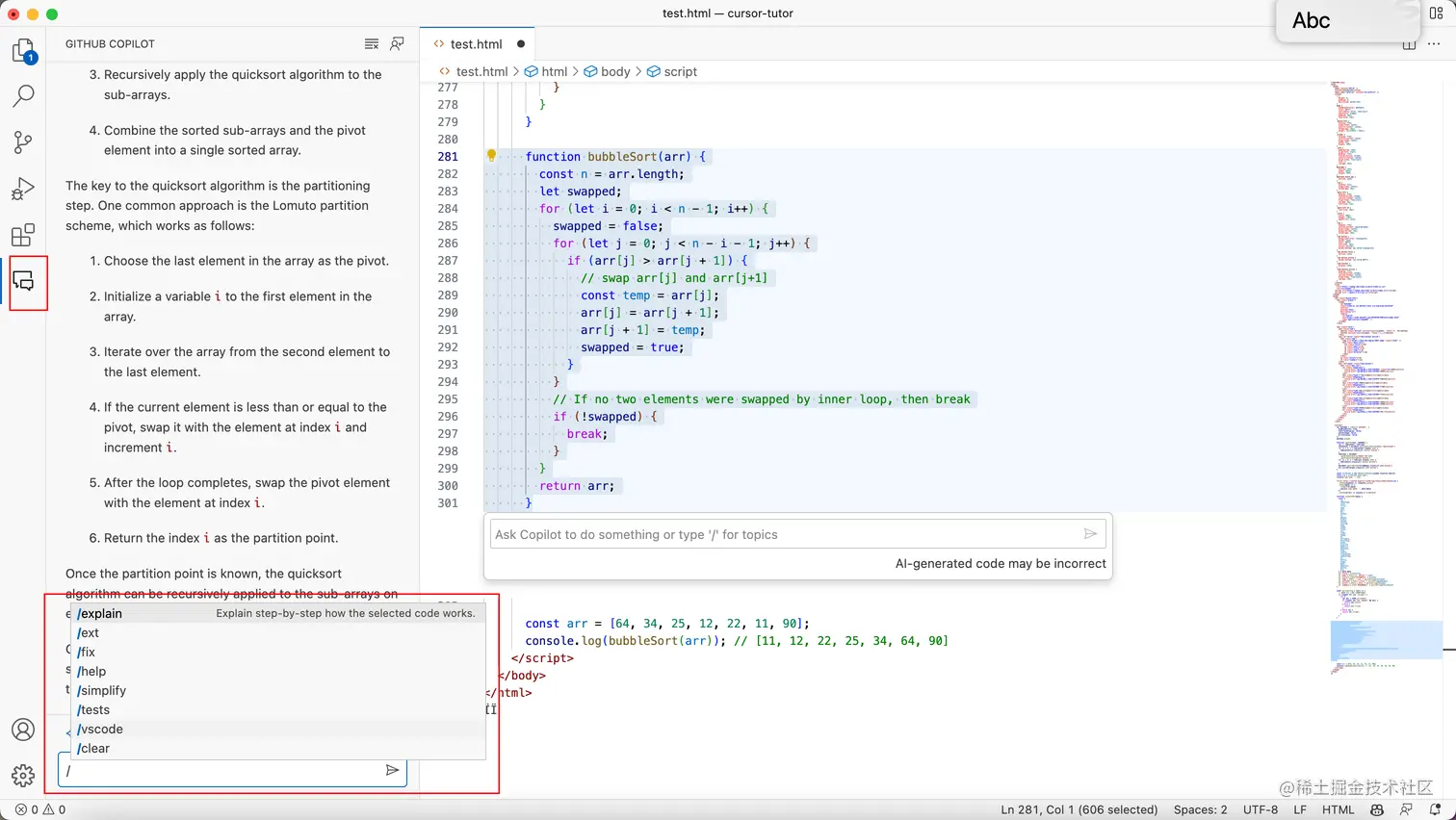Click 'const n = arr.length;' on line 282
This screenshot has height=820, width=1456.
pos(611,174)
